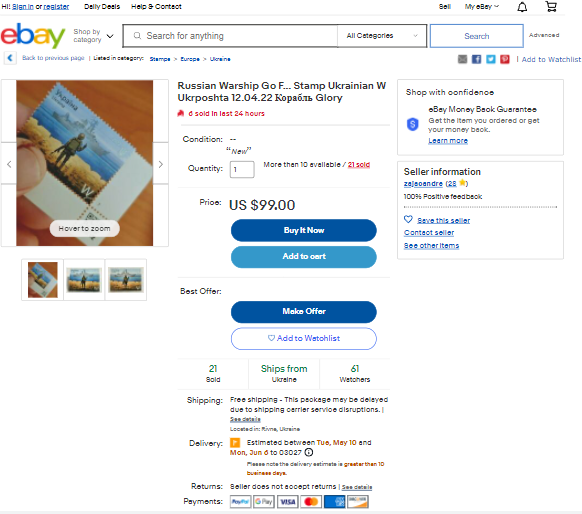This screenshot has height=514, width=582.
Task: Click the Make Offer button
Action: (x=304, y=311)
